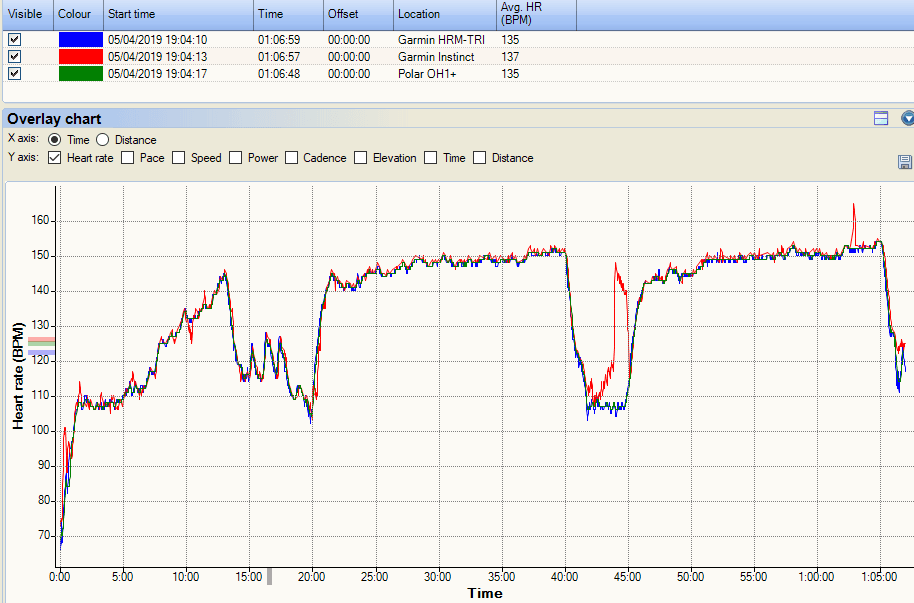Toggle visibility checkbox for Polar OH1+ row
The image size is (914, 603).
click(x=15, y=73)
